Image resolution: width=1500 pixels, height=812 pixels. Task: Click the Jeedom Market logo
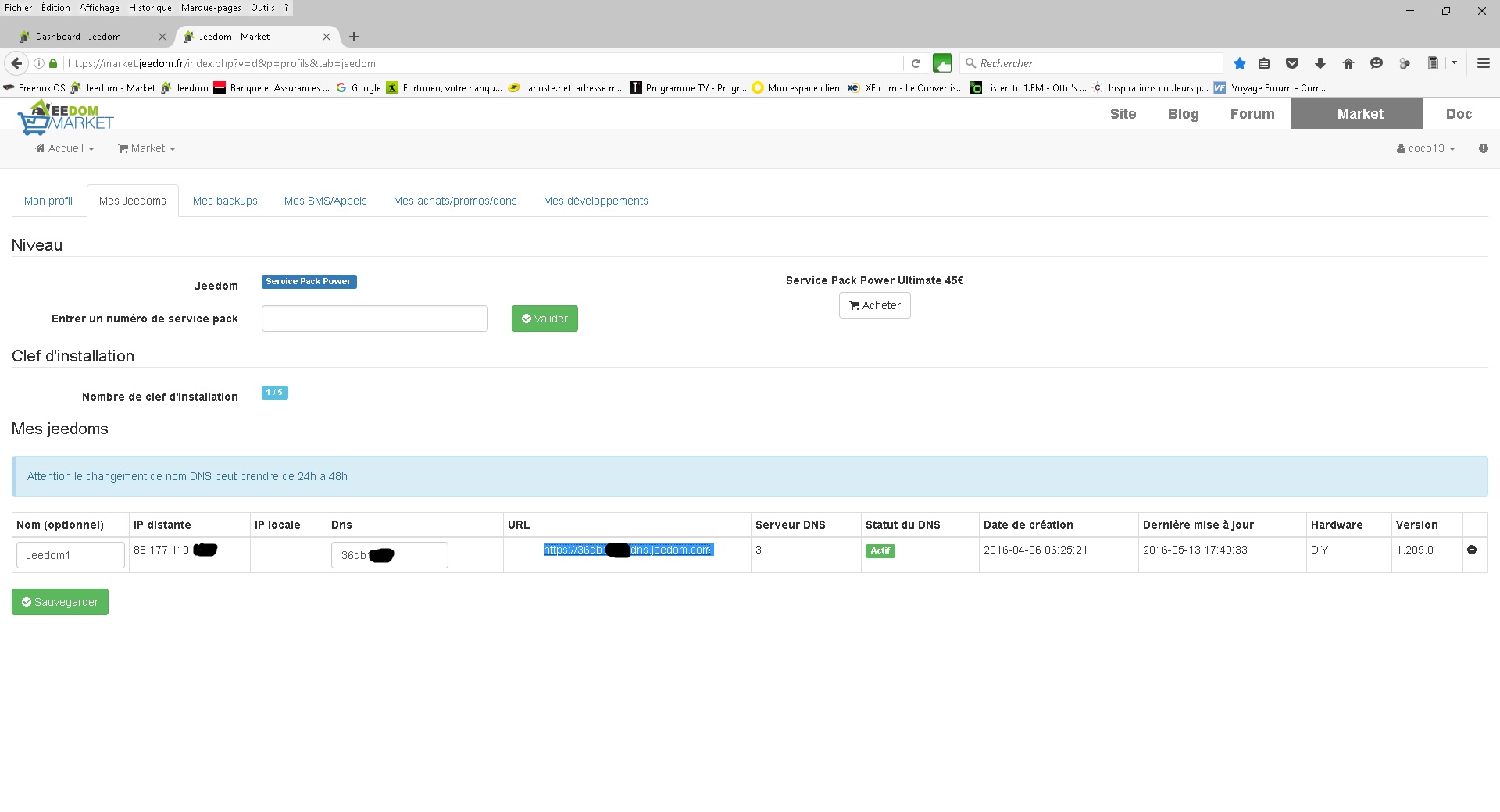[x=66, y=117]
